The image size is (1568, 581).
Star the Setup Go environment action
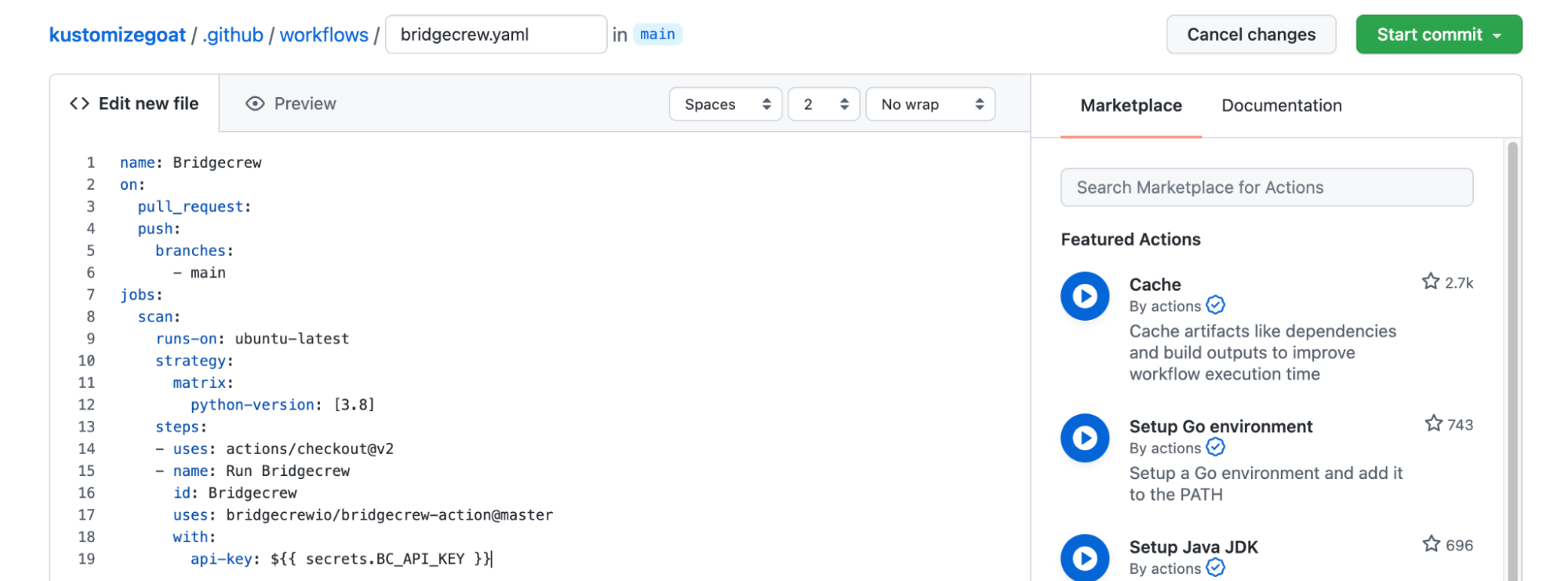[1434, 423]
